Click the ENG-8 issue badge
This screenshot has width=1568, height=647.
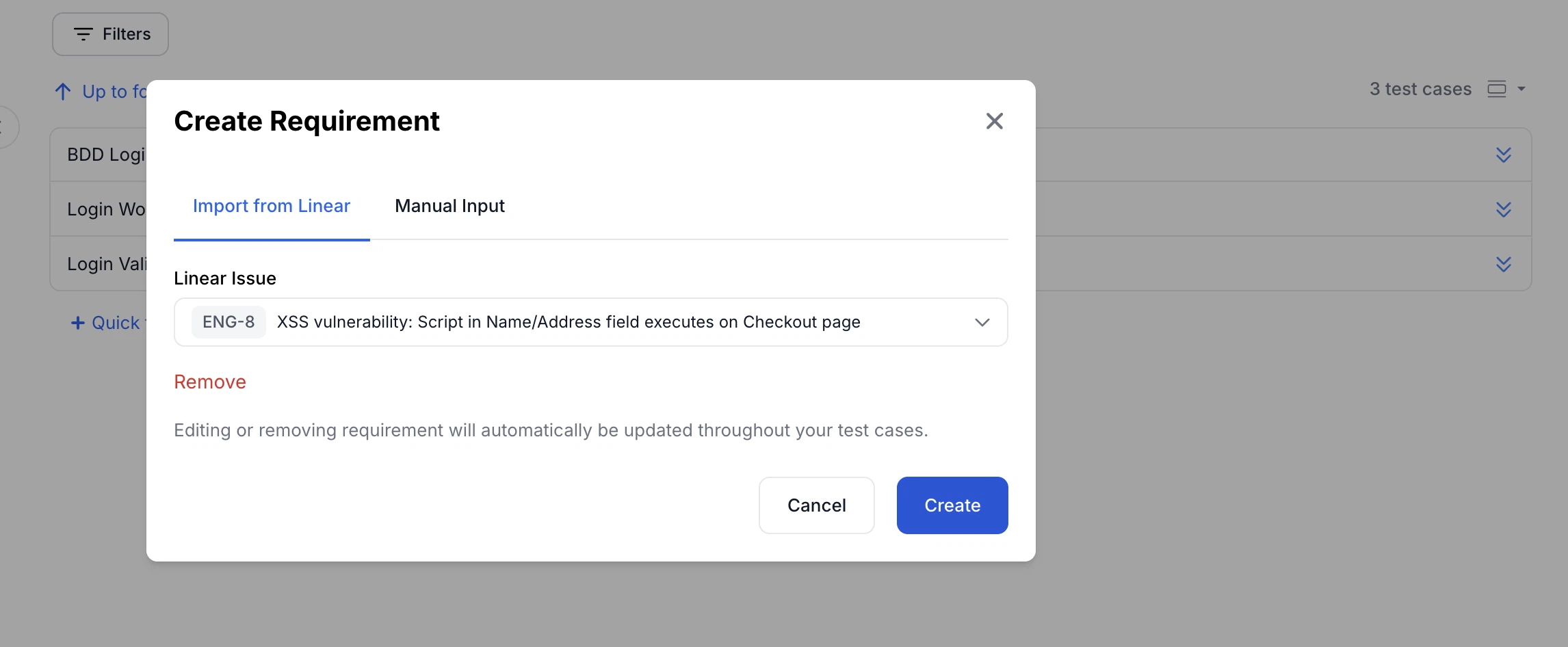coord(228,322)
